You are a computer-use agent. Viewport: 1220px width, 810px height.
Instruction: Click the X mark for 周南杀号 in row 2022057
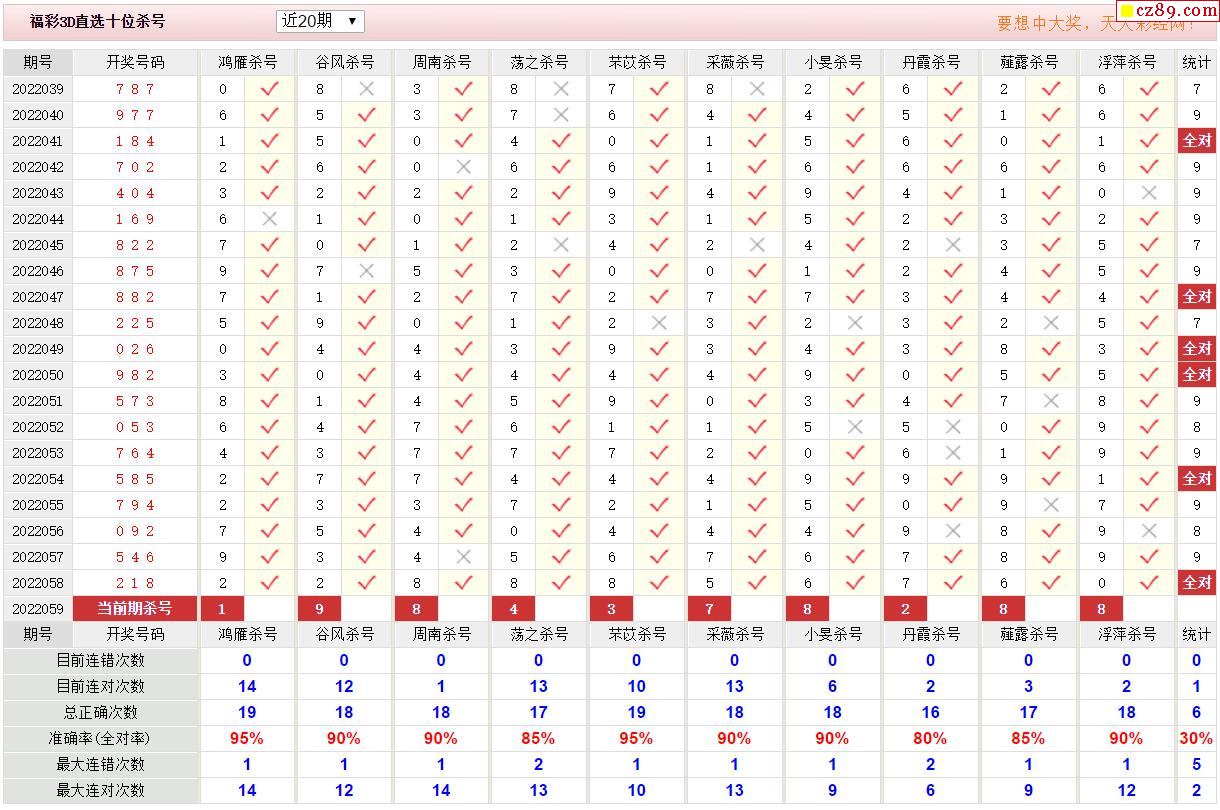point(464,557)
